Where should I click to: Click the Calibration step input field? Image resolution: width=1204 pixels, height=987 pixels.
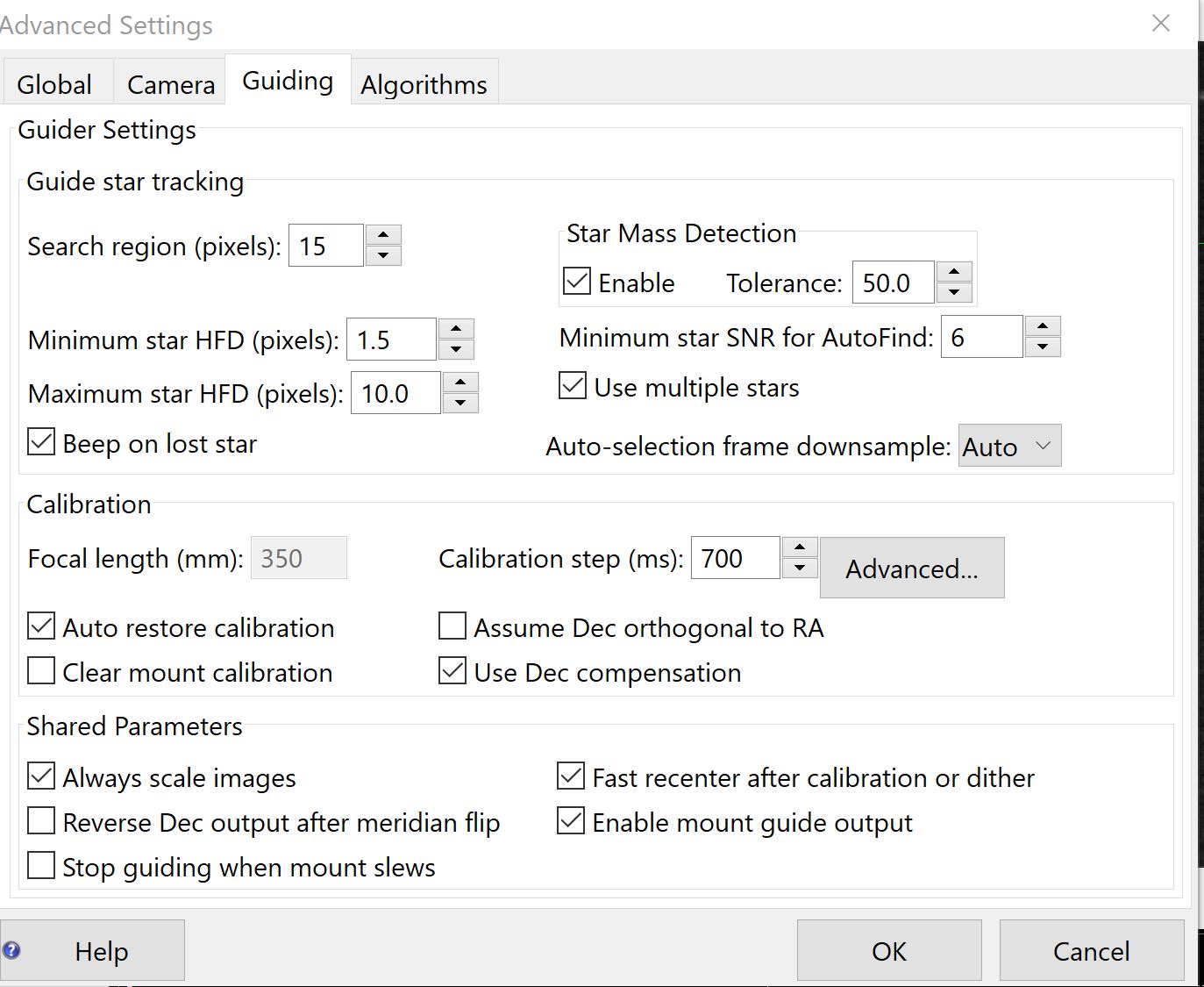[735, 558]
